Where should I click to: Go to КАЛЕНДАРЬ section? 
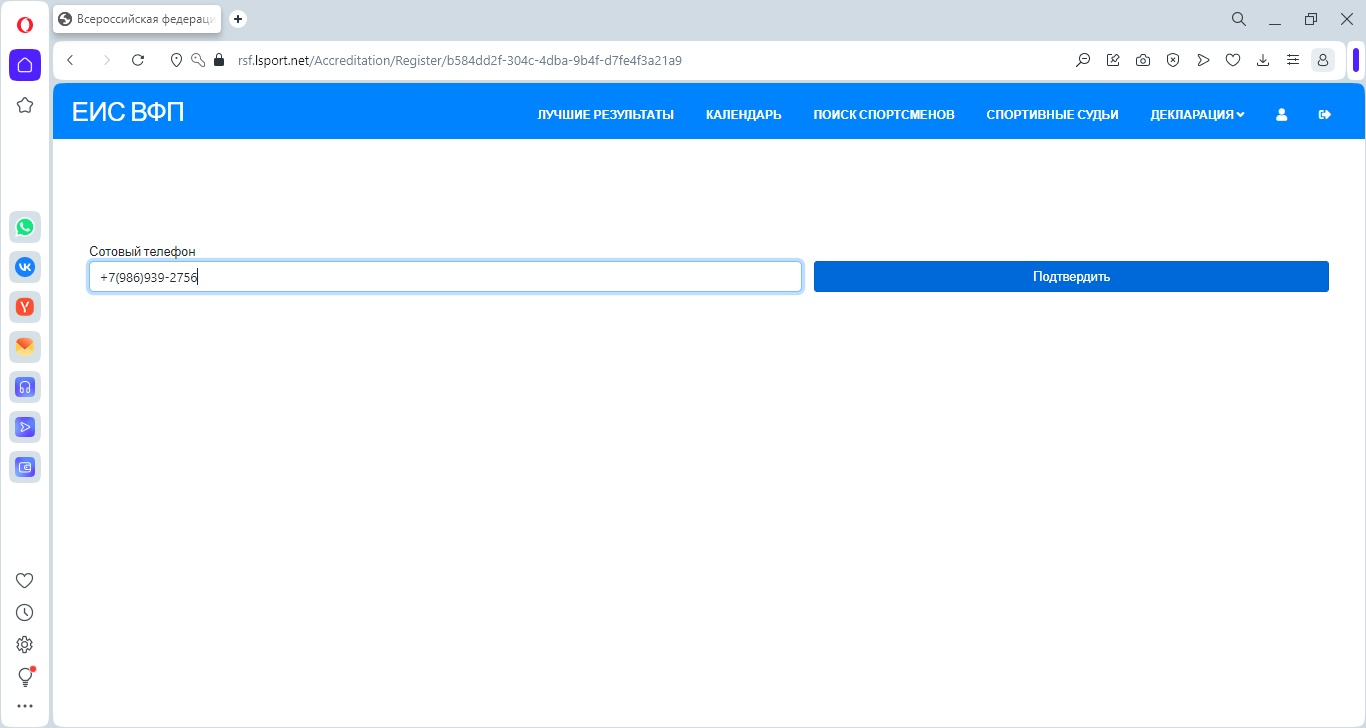click(743, 115)
